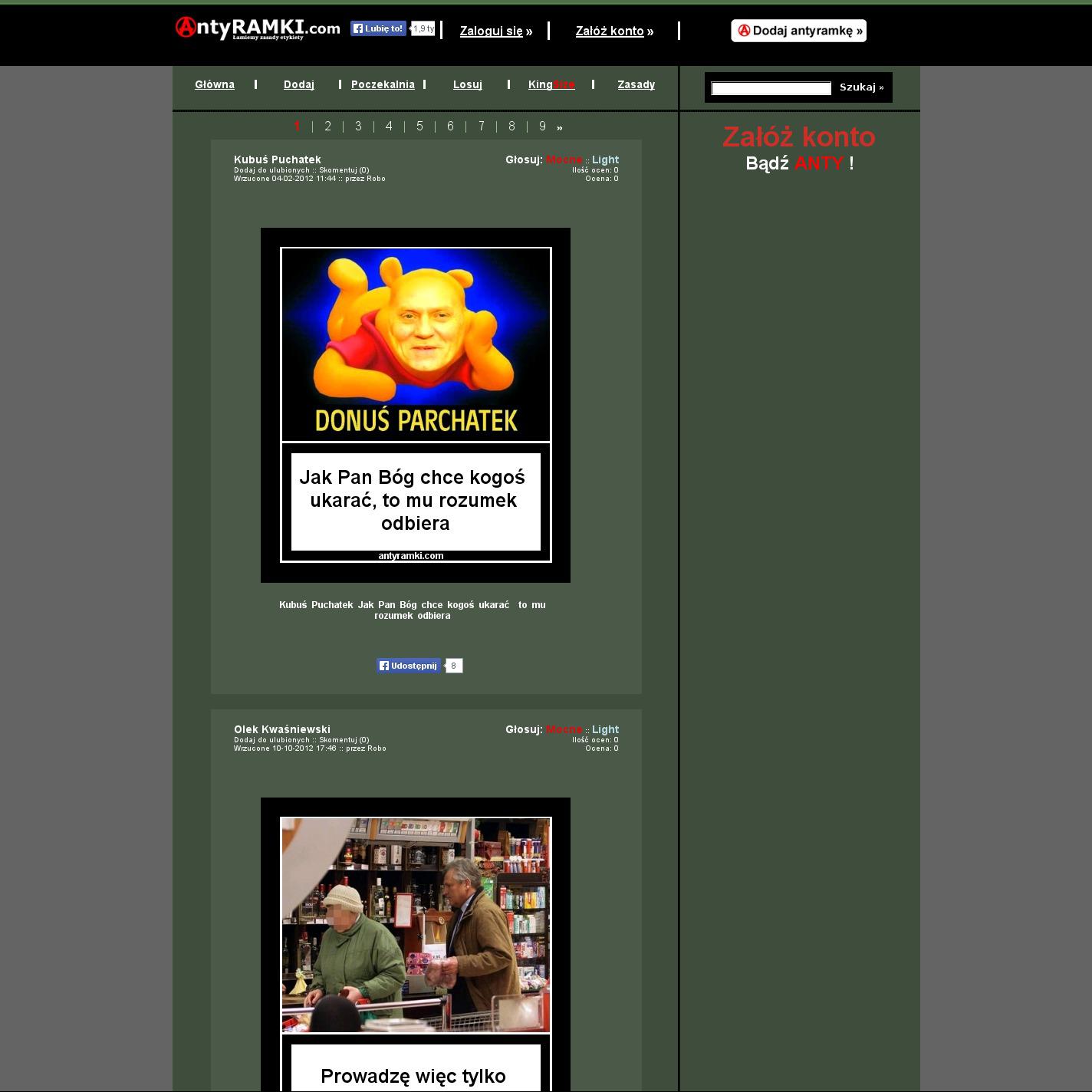Vote 'Light' on the Olek Kwaśniewski post
Viewport: 1092px width, 1092px height.
(605, 730)
